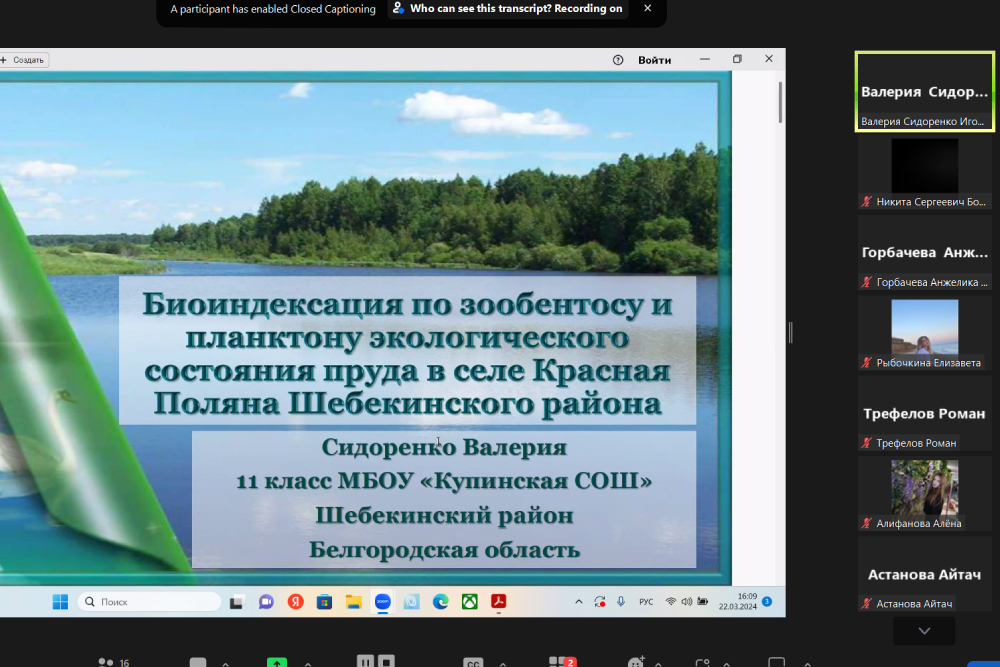Stop the recording

tap(386, 661)
